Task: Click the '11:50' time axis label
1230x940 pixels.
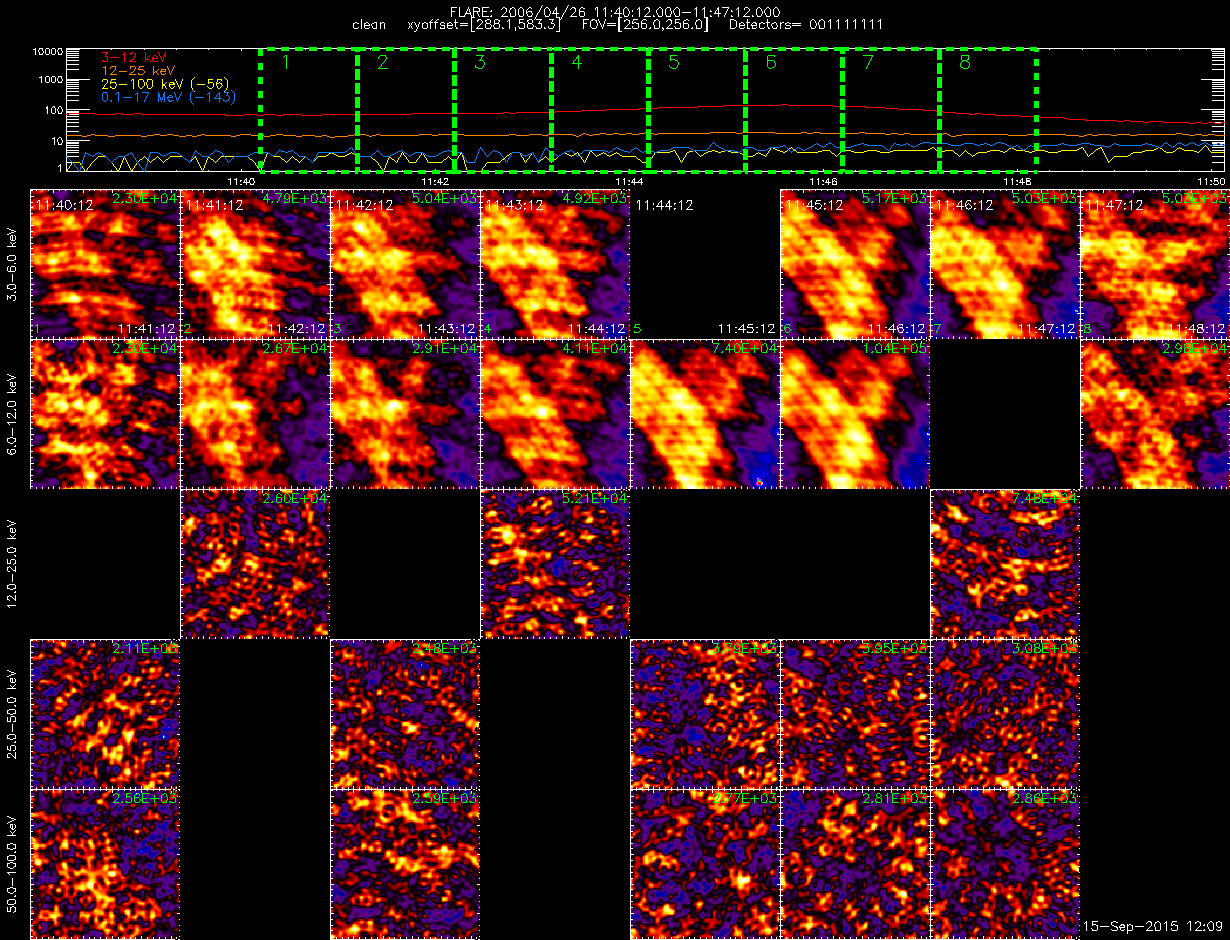Action: [x=1210, y=181]
